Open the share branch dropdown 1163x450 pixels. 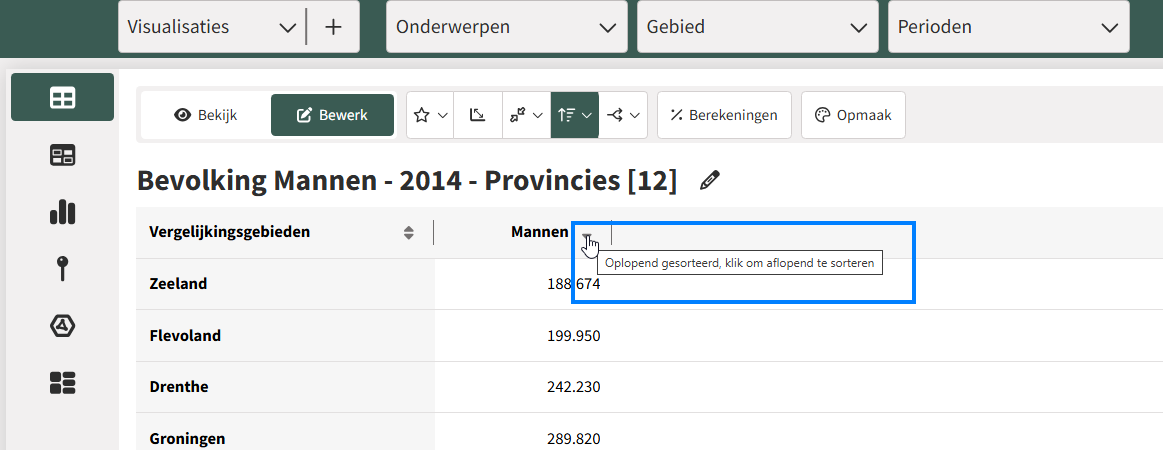pos(623,115)
